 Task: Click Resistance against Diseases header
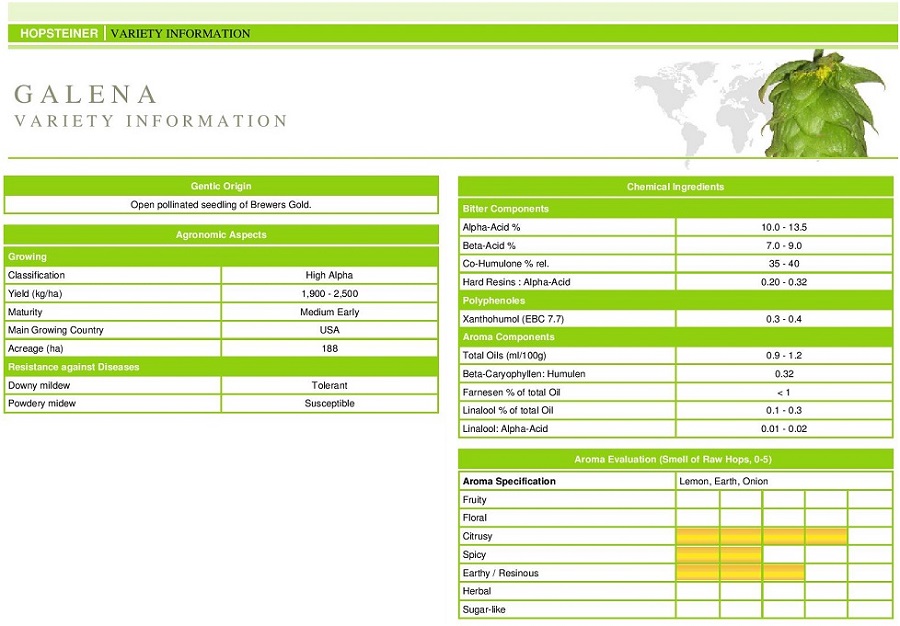point(221,367)
